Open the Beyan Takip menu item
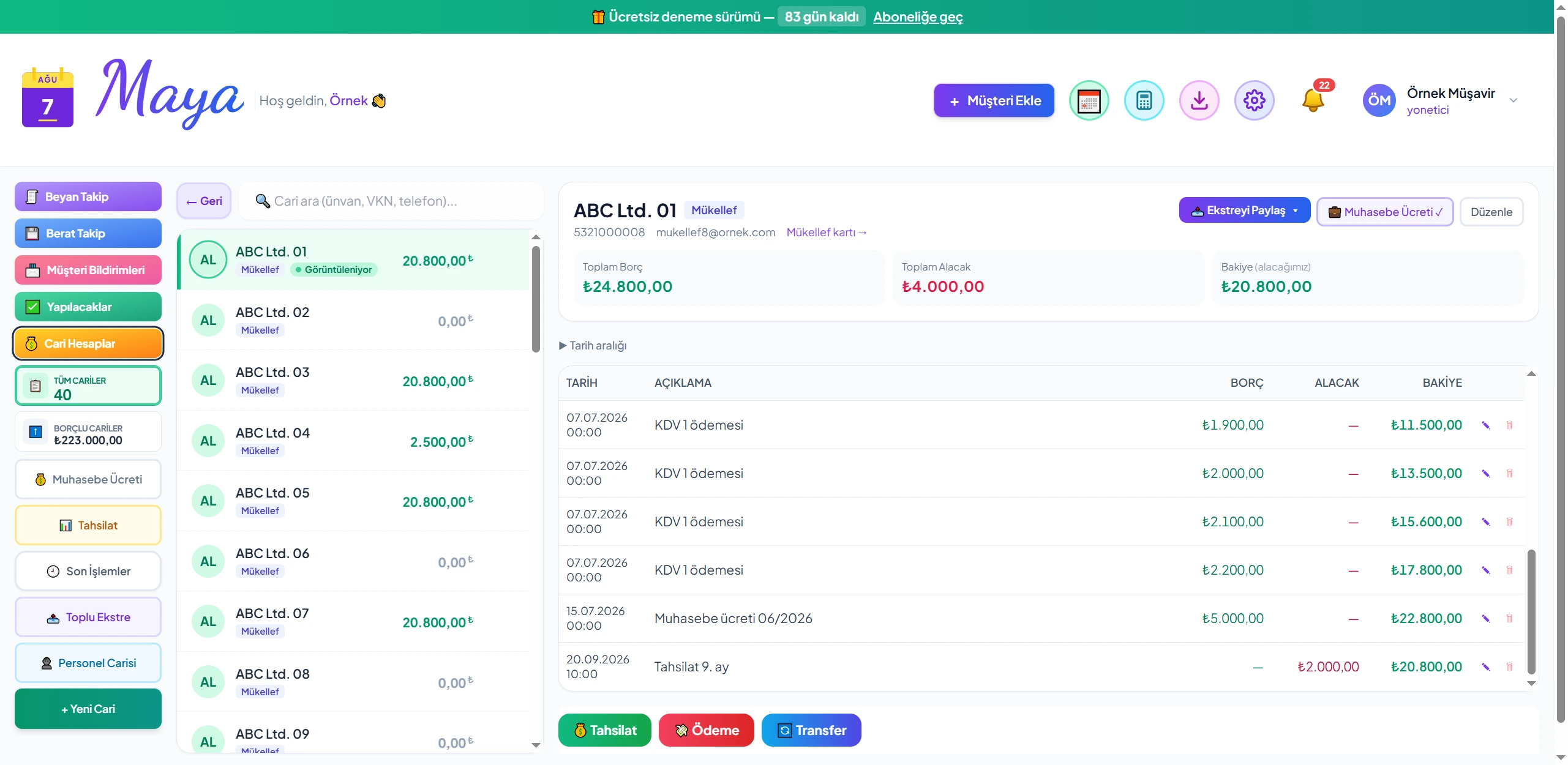 click(x=88, y=196)
